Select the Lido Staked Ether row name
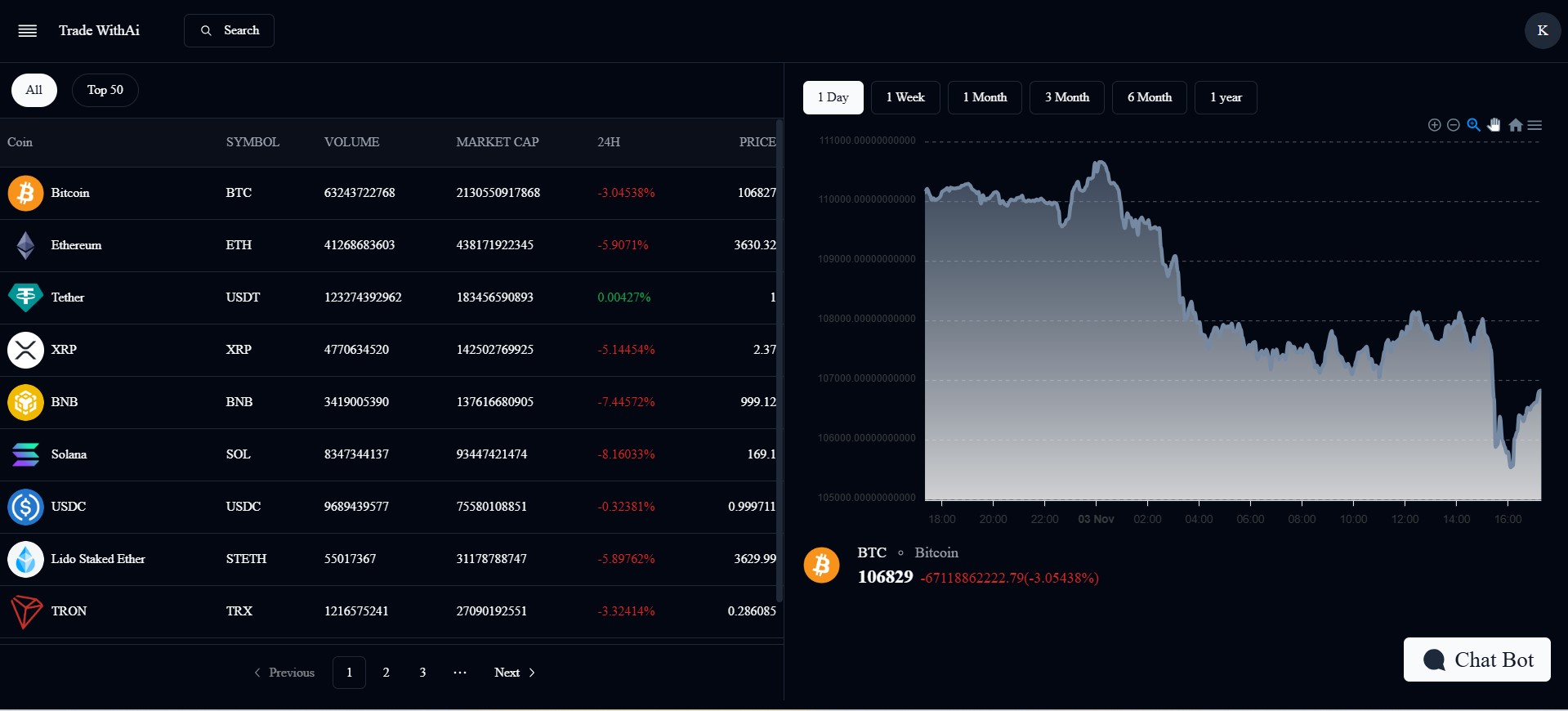The image size is (1568, 711). (x=98, y=559)
